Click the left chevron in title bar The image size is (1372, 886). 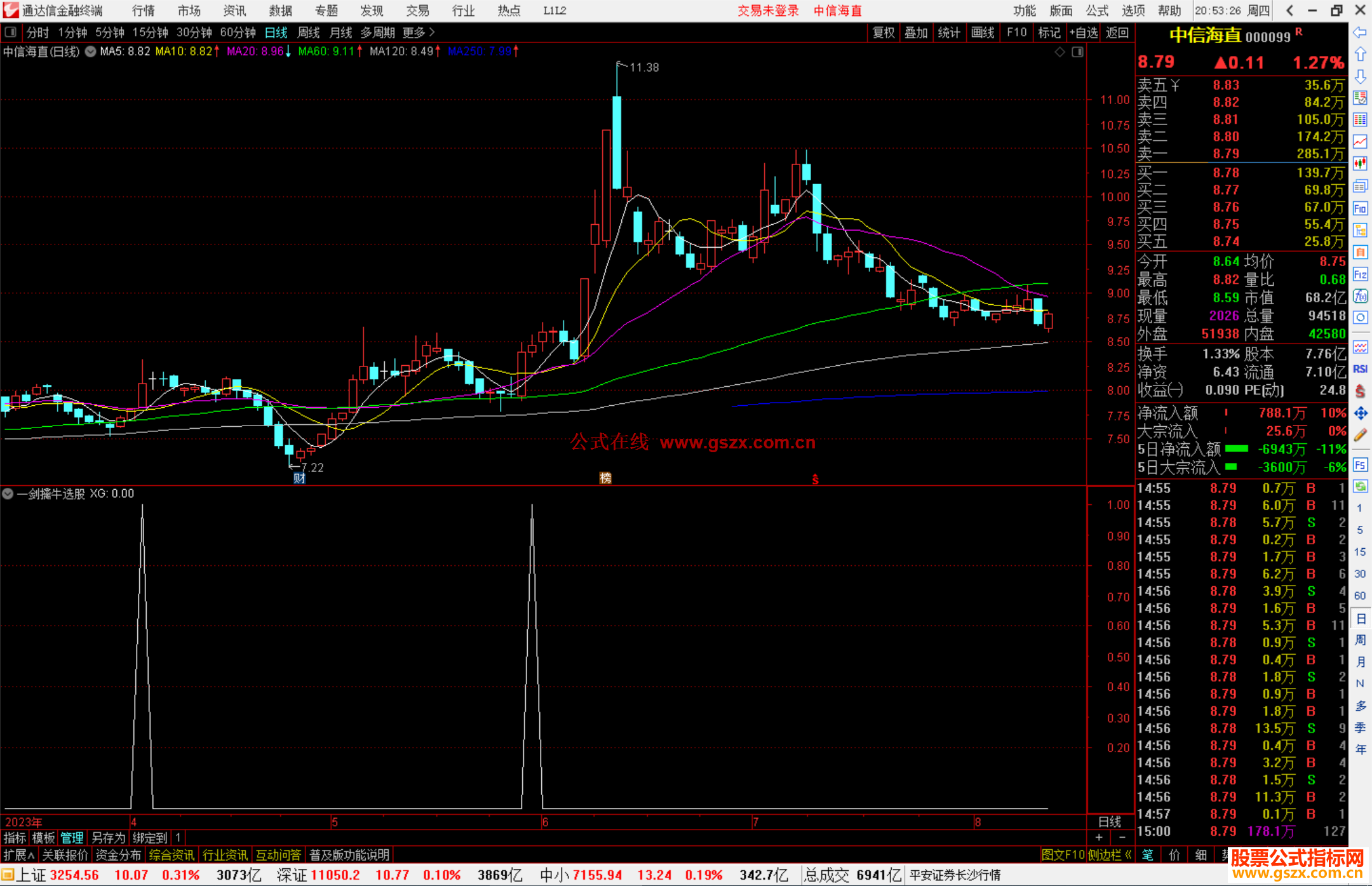(x=1289, y=10)
